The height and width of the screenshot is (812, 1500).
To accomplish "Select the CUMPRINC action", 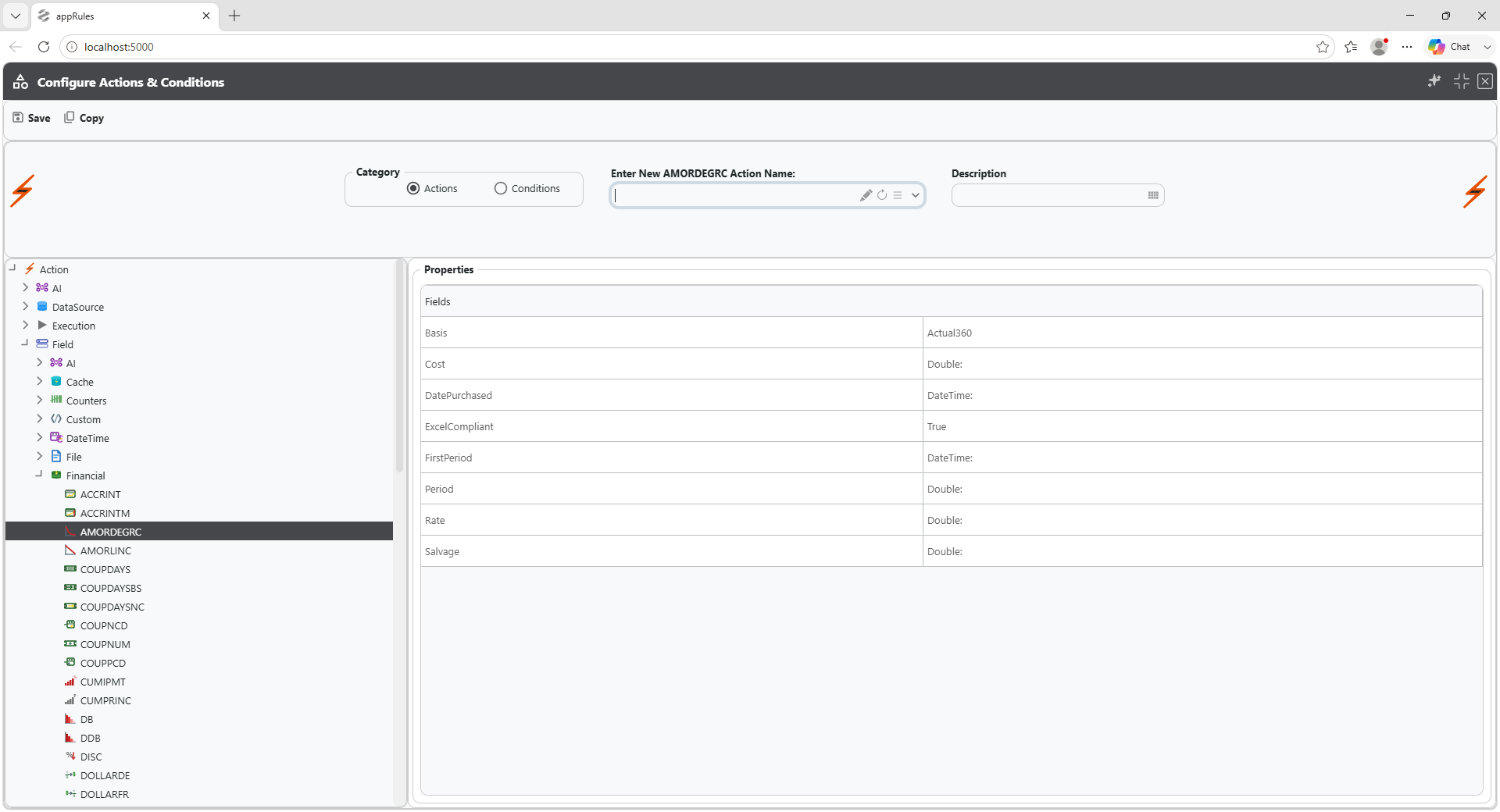I will [105, 700].
